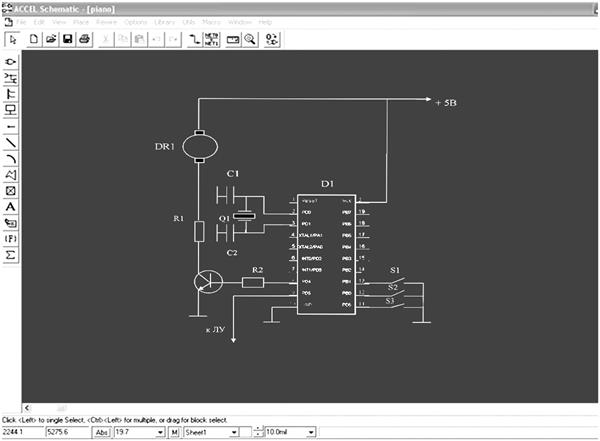Open the Library menu
The width and height of the screenshot is (600, 441).
tap(164, 21)
